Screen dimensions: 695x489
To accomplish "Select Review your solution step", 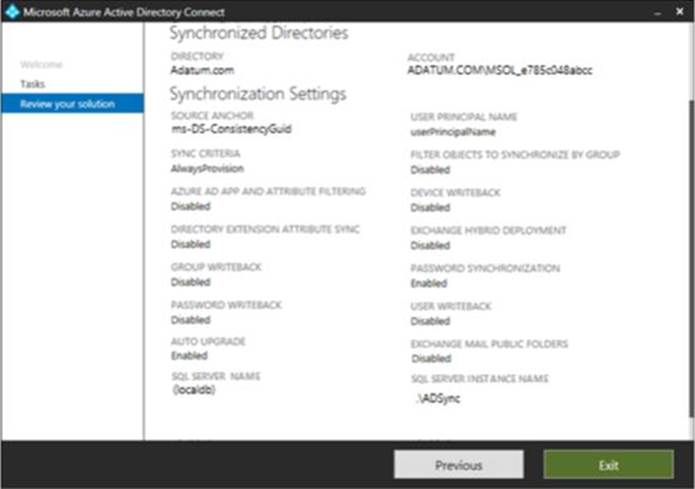I will tap(72, 104).
